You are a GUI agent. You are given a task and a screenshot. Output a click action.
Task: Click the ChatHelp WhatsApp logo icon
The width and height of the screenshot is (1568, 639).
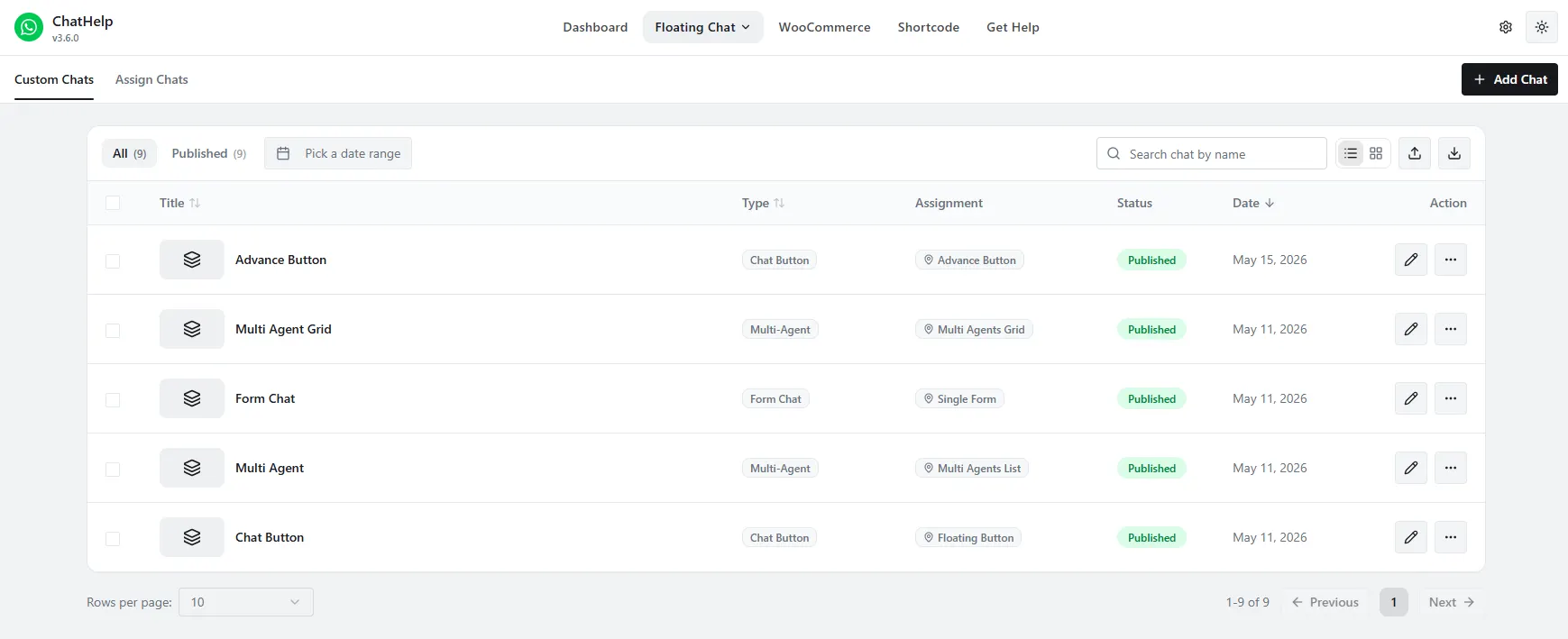pyautogui.click(x=29, y=27)
